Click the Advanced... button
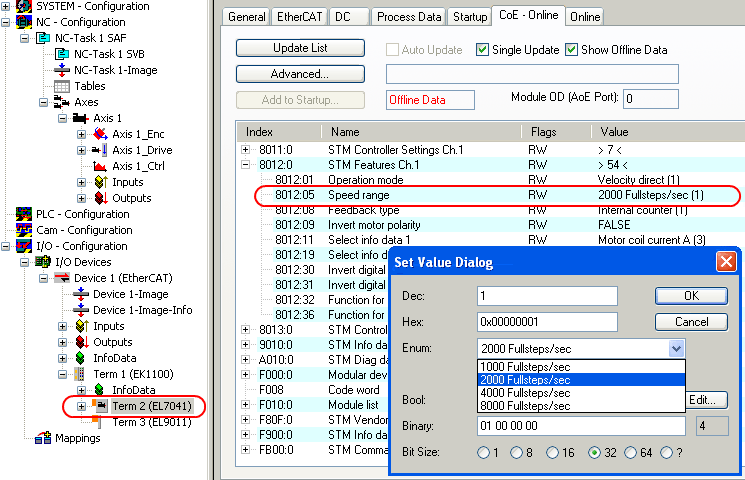Screen dimensions: 745x480 pos(300,74)
